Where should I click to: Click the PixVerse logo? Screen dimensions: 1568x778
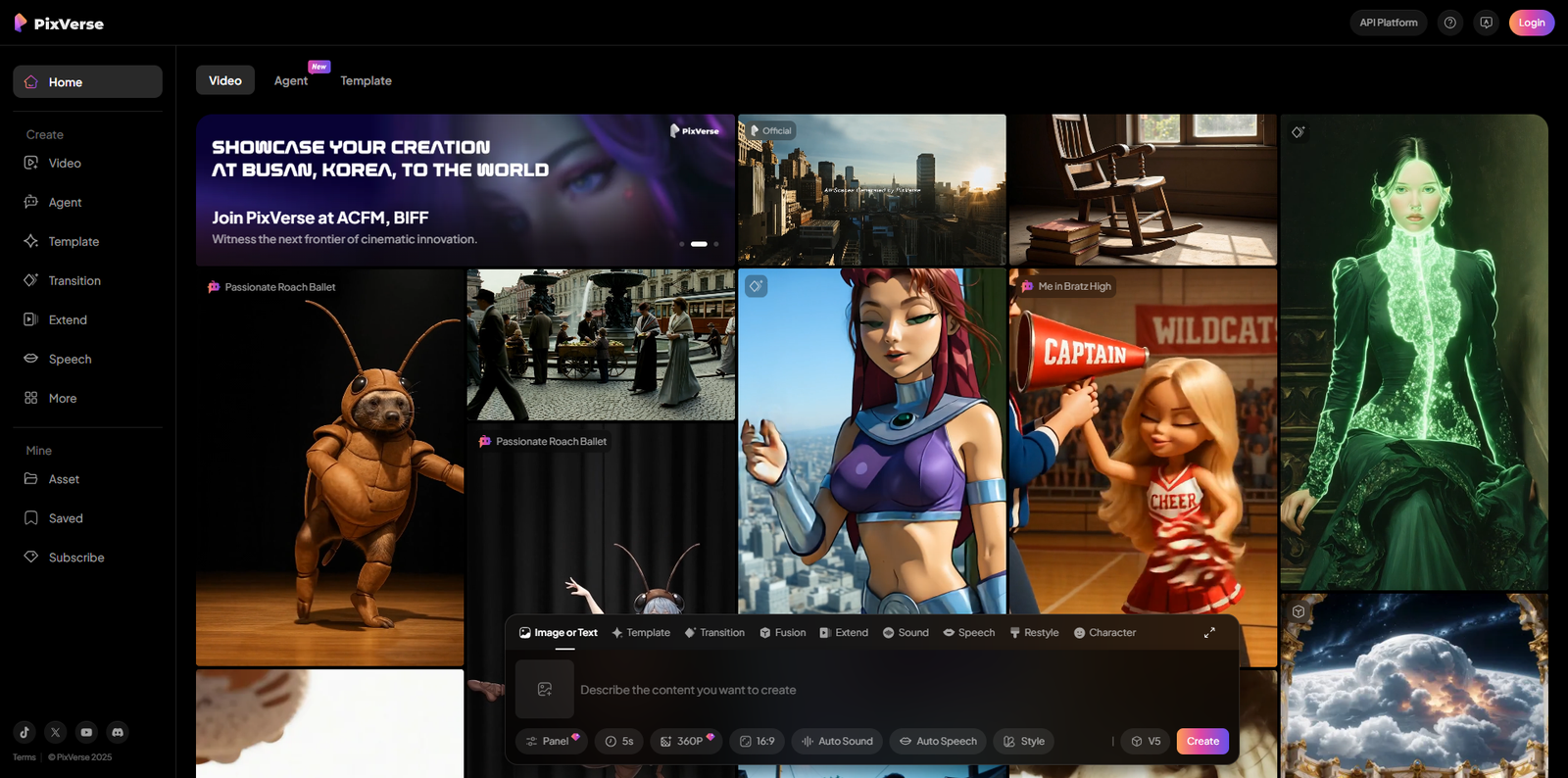tap(59, 23)
